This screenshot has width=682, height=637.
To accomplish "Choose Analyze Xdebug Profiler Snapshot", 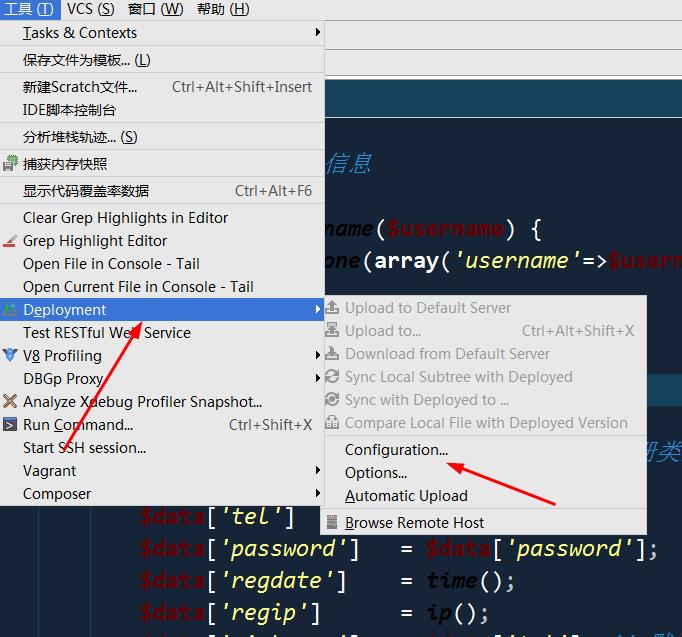I will tap(162, 402).
